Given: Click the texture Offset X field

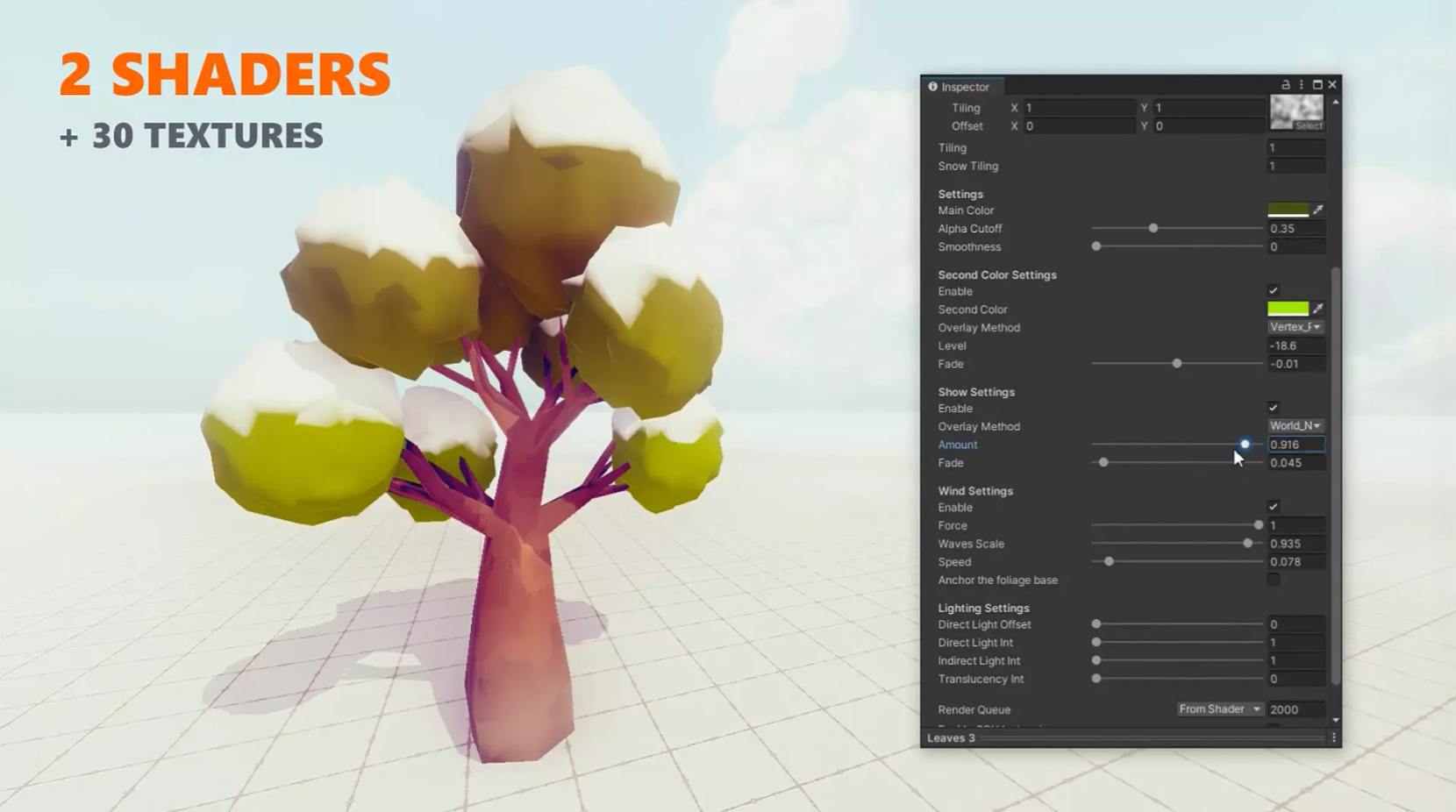Looking at the screenshot, I should (1079, 126).
